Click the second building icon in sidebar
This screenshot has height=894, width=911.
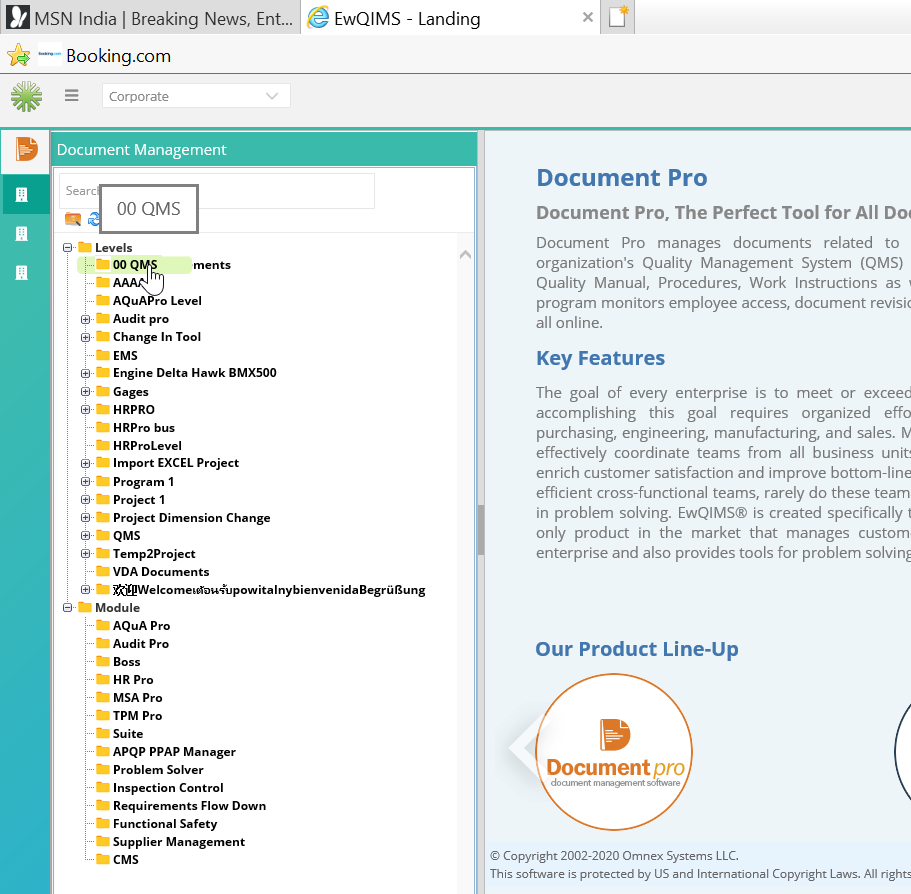tap(21, 234)
